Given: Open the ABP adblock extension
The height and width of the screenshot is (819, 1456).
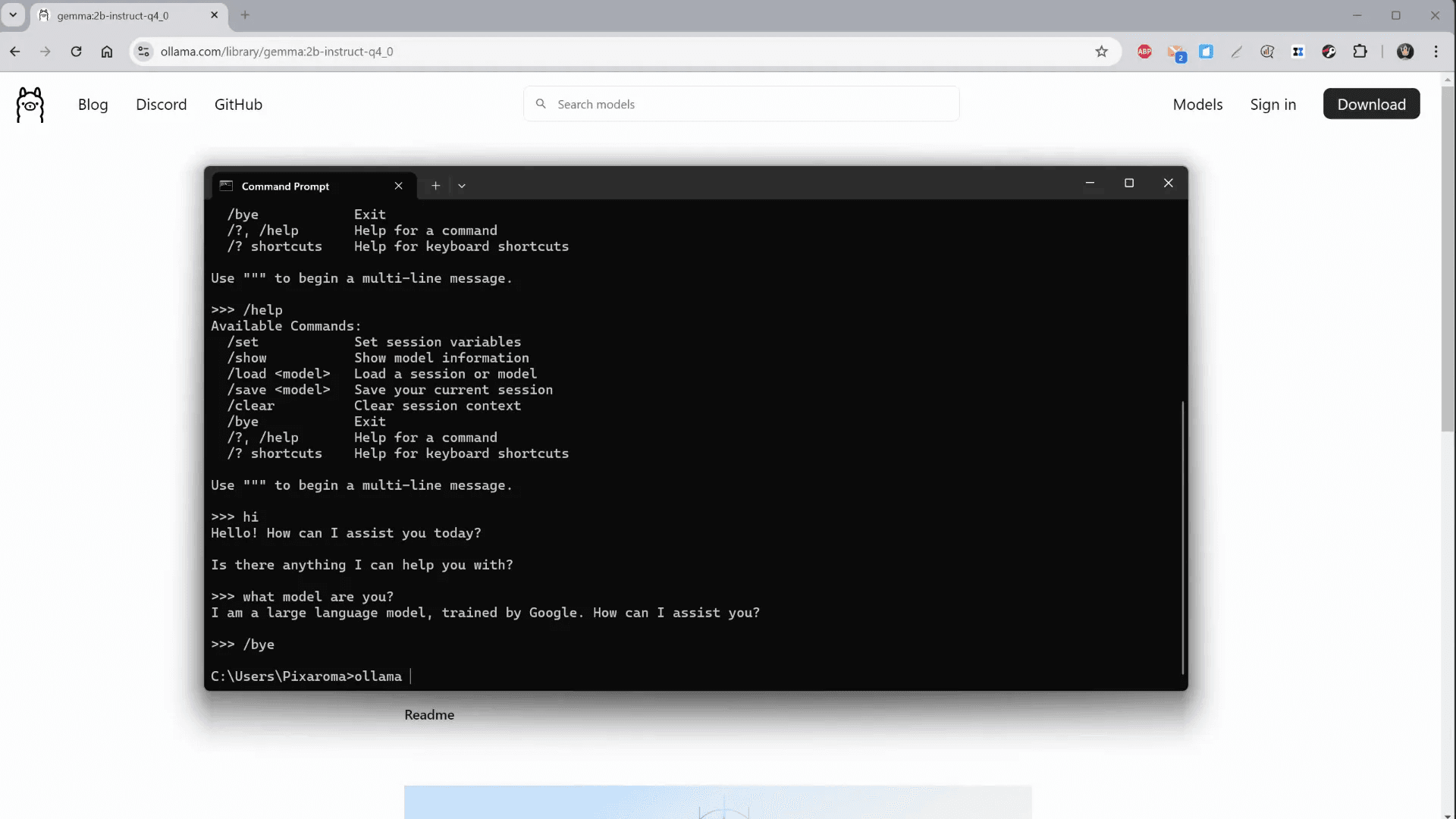Looking at the screenshot, I should [1144, 52].
